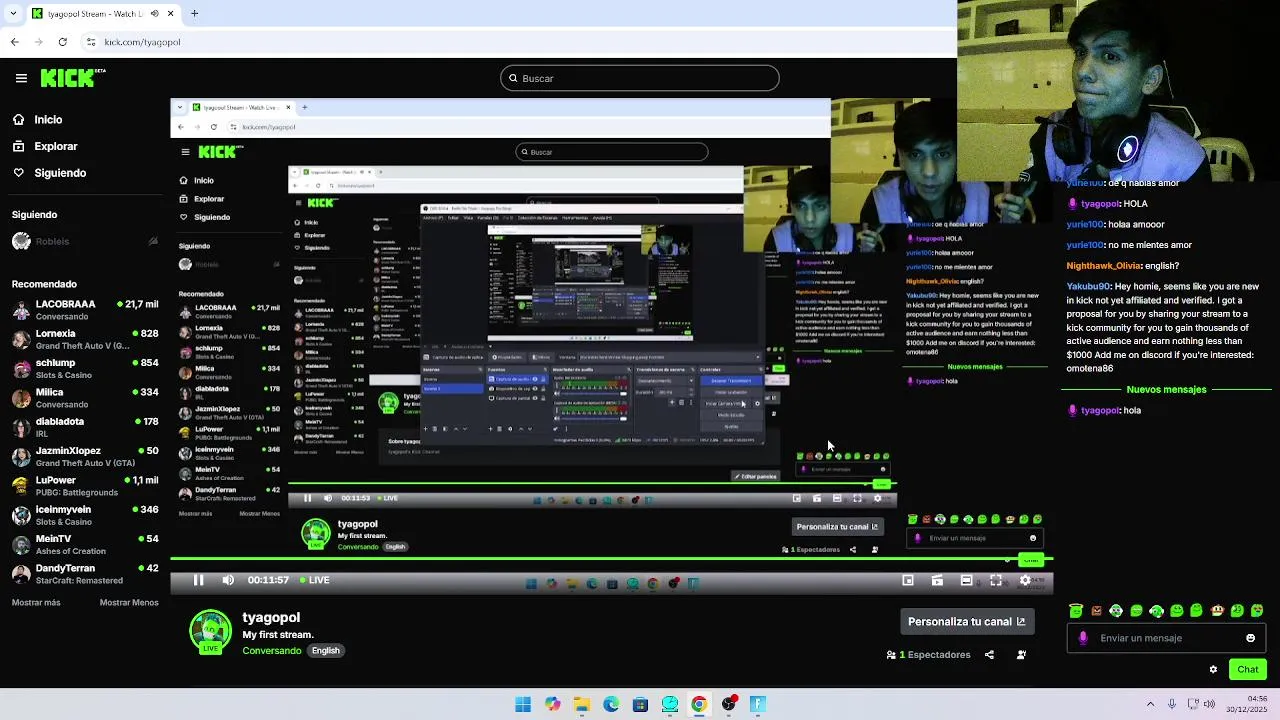The width and height of the screenshot is (1280, 720).
Task: Enter fullscreen in video player
Action: [996, 580]
